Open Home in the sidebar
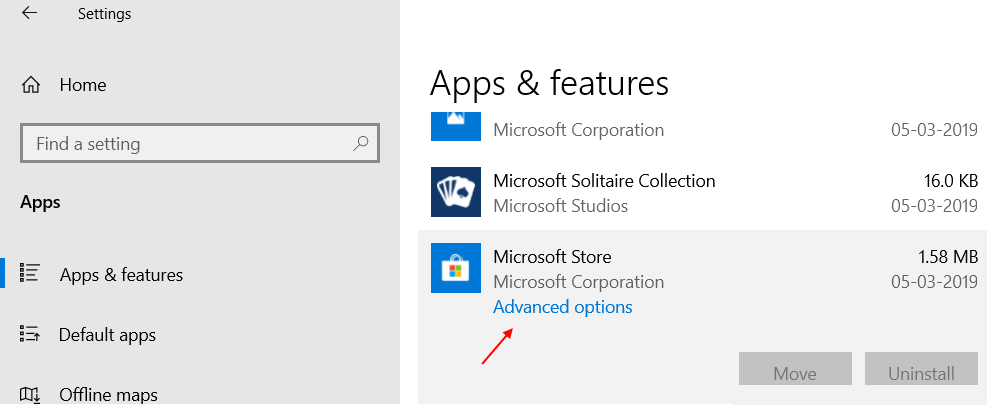The width and height of the screenshot is (987, 407). [x=83, y=85]
